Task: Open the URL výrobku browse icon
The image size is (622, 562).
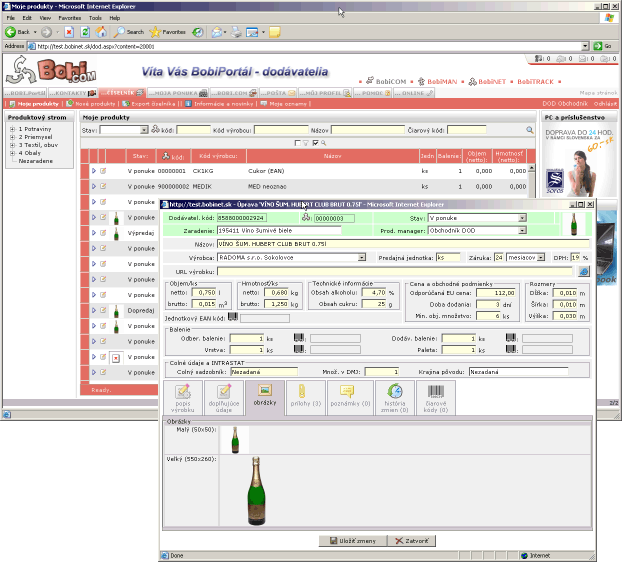Action: (x=584, y=272)
